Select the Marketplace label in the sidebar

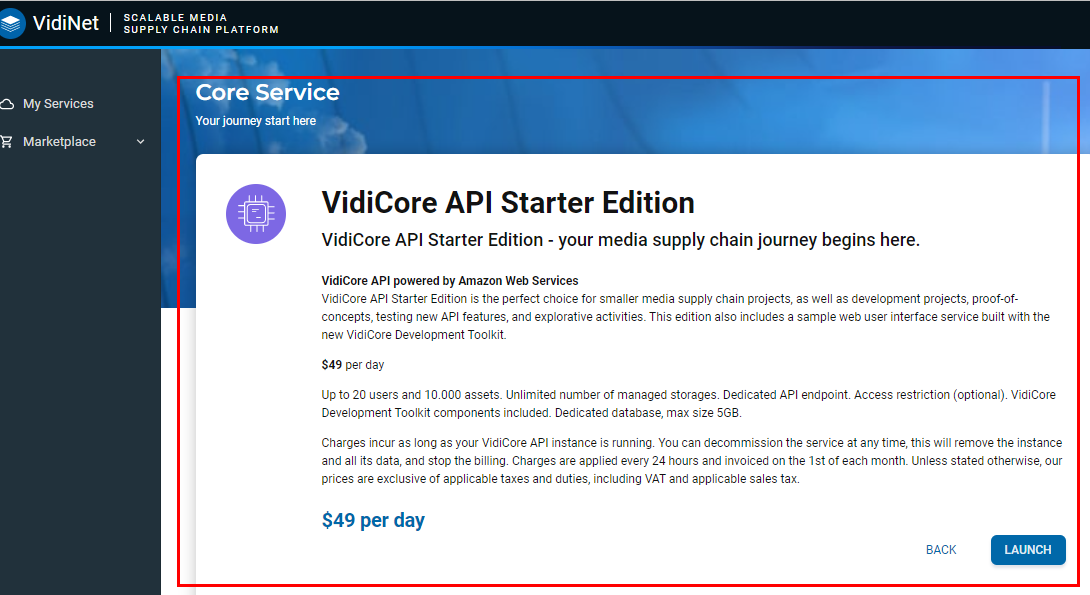60,142
